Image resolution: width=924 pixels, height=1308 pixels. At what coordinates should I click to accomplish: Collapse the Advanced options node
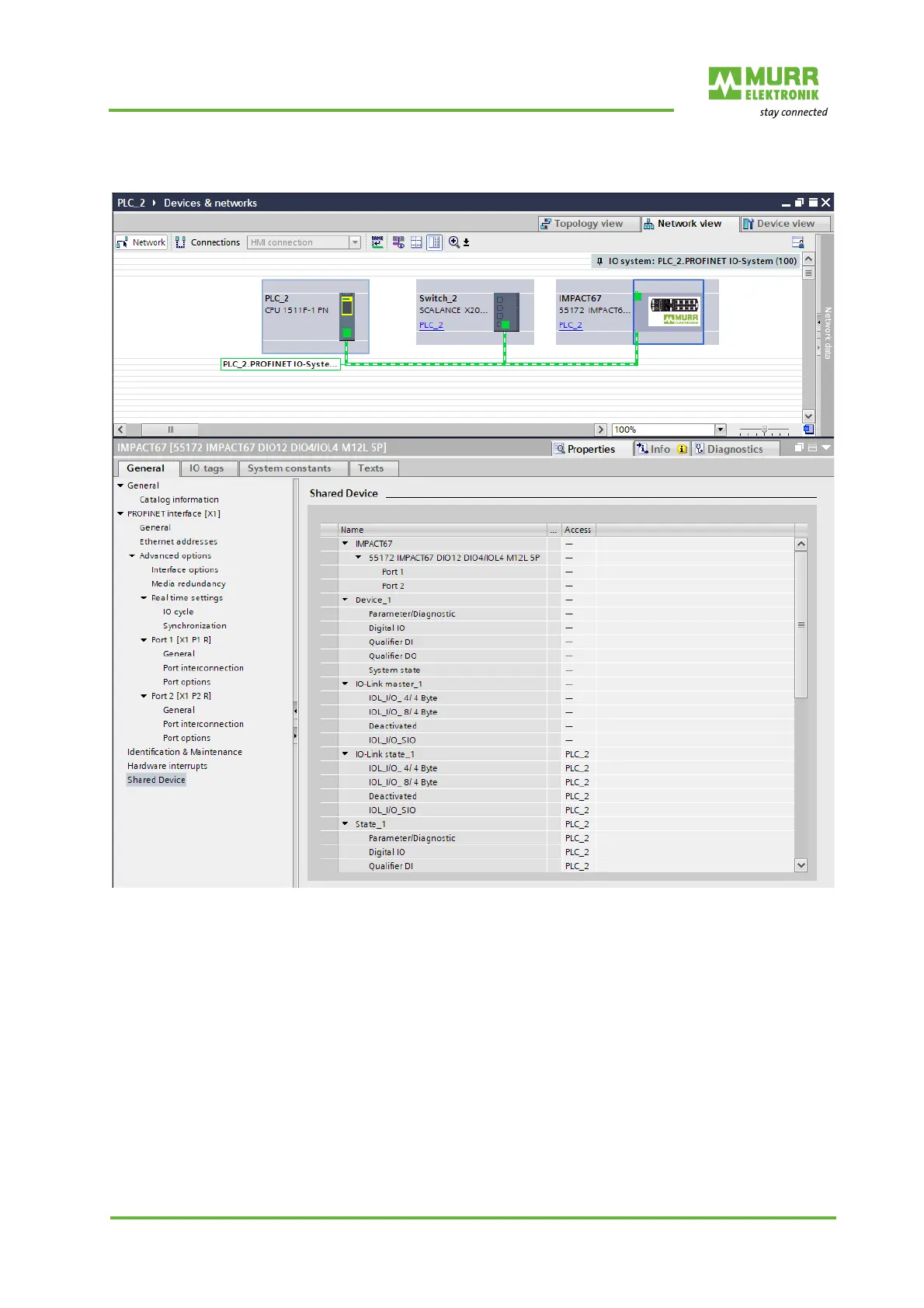click(132, 555)
